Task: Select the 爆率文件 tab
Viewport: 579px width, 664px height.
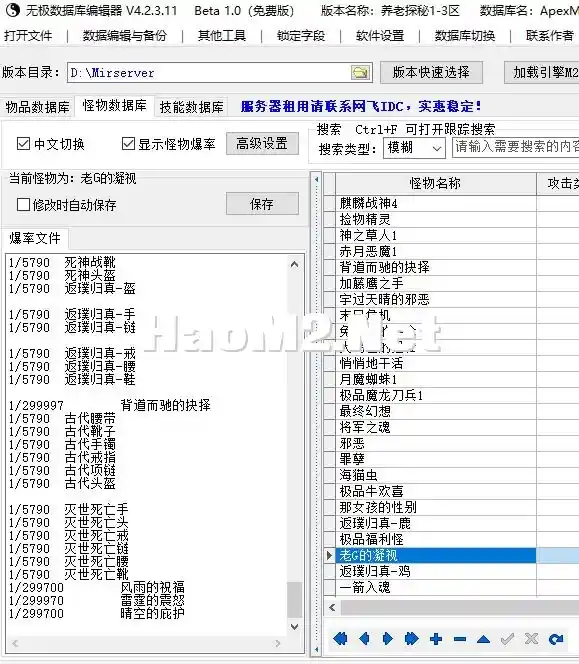Action: pos(35,238)
